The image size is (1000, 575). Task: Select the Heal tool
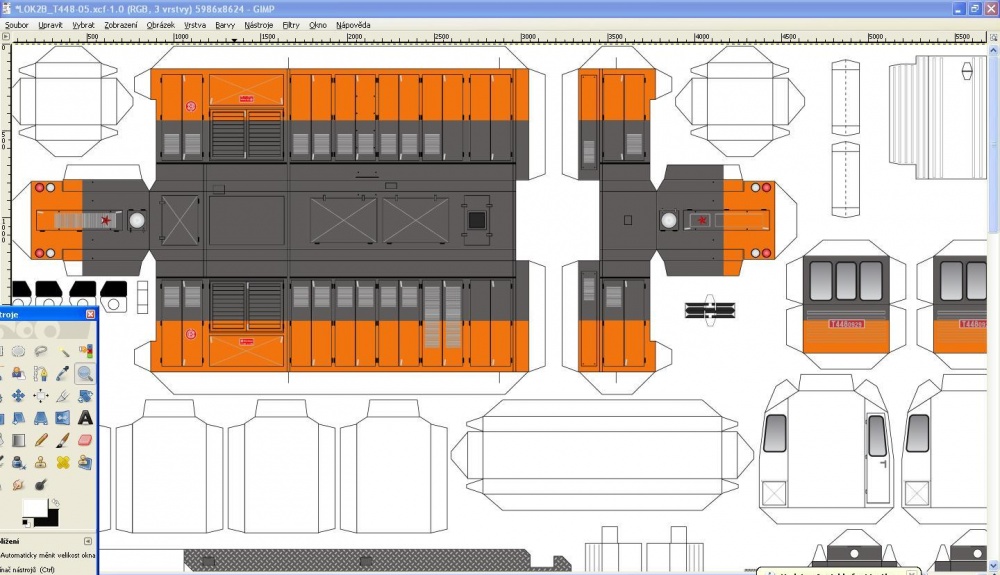[62, 462]
